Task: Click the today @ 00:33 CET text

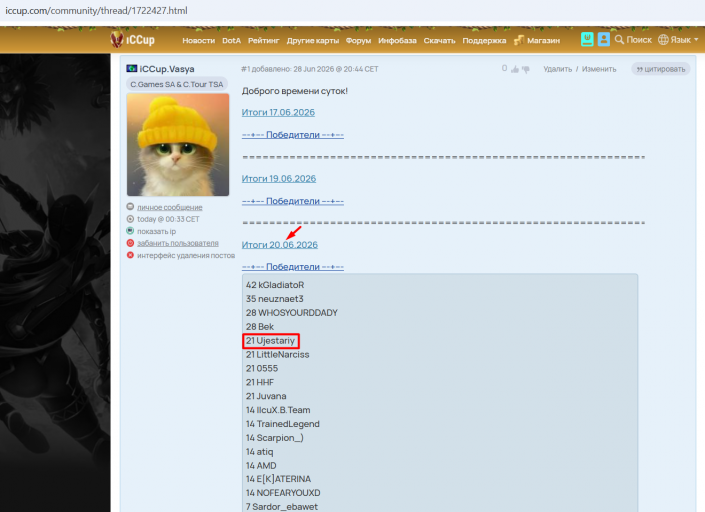Action: (168, 219)
